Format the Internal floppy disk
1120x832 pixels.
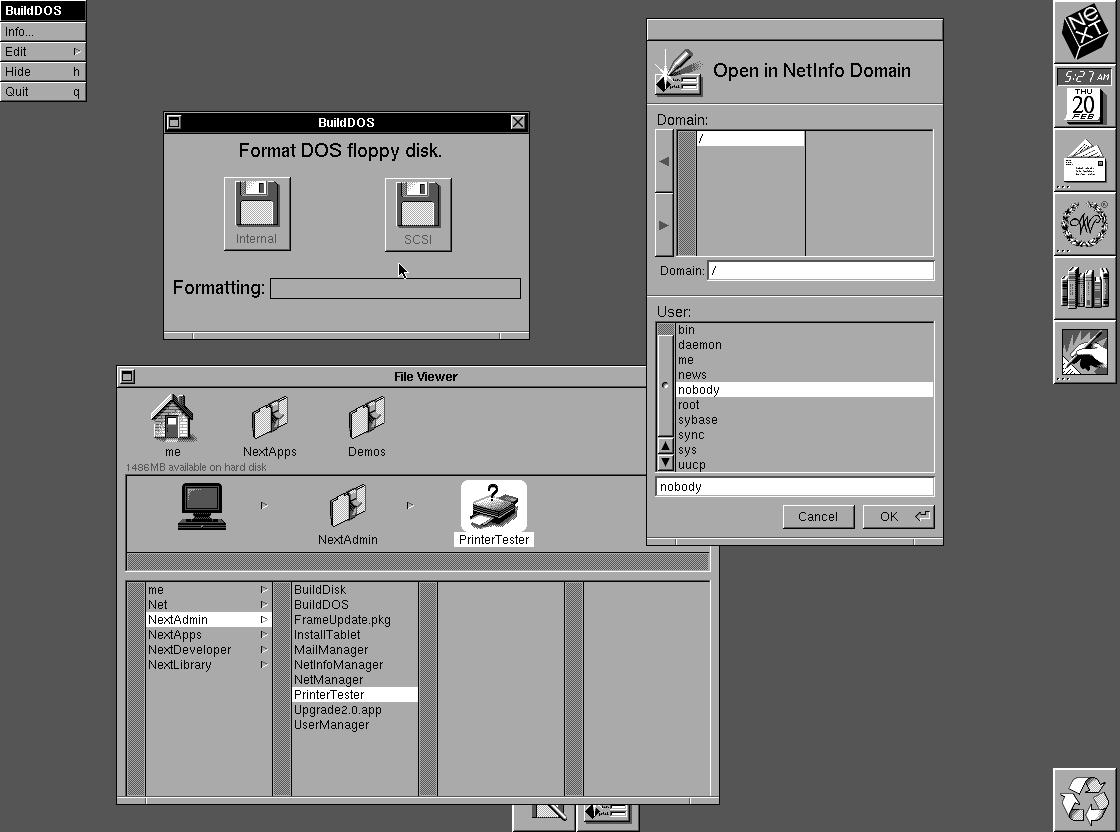tap(257, 214)
